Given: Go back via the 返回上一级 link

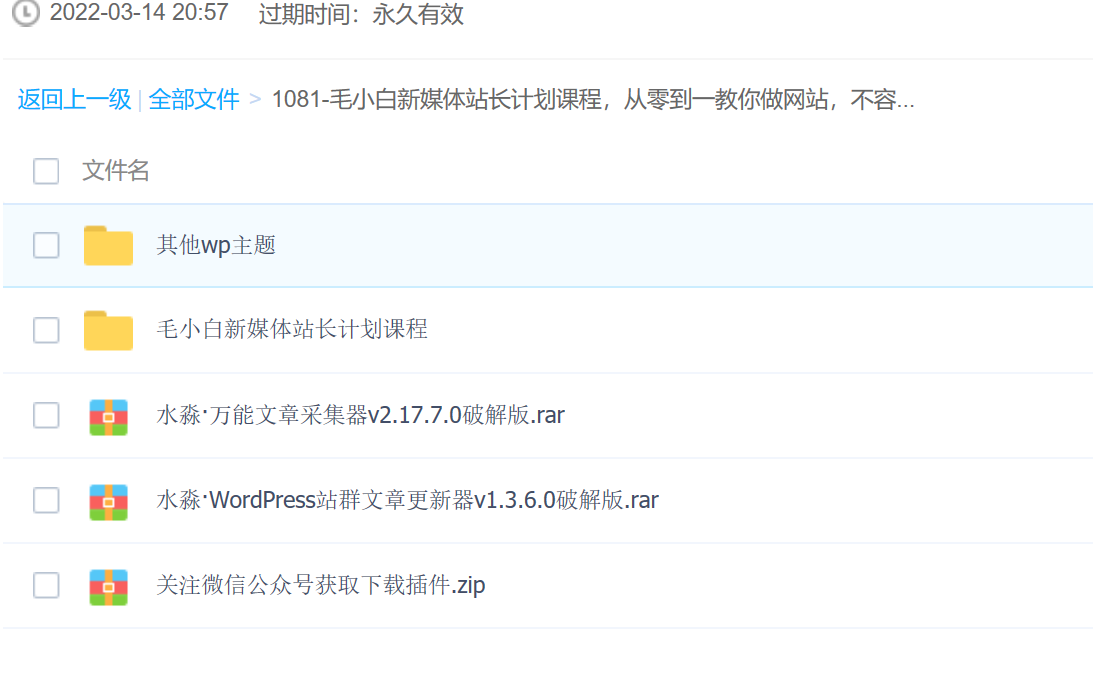Looking at the screenshot, I should [x=74, y=100].
